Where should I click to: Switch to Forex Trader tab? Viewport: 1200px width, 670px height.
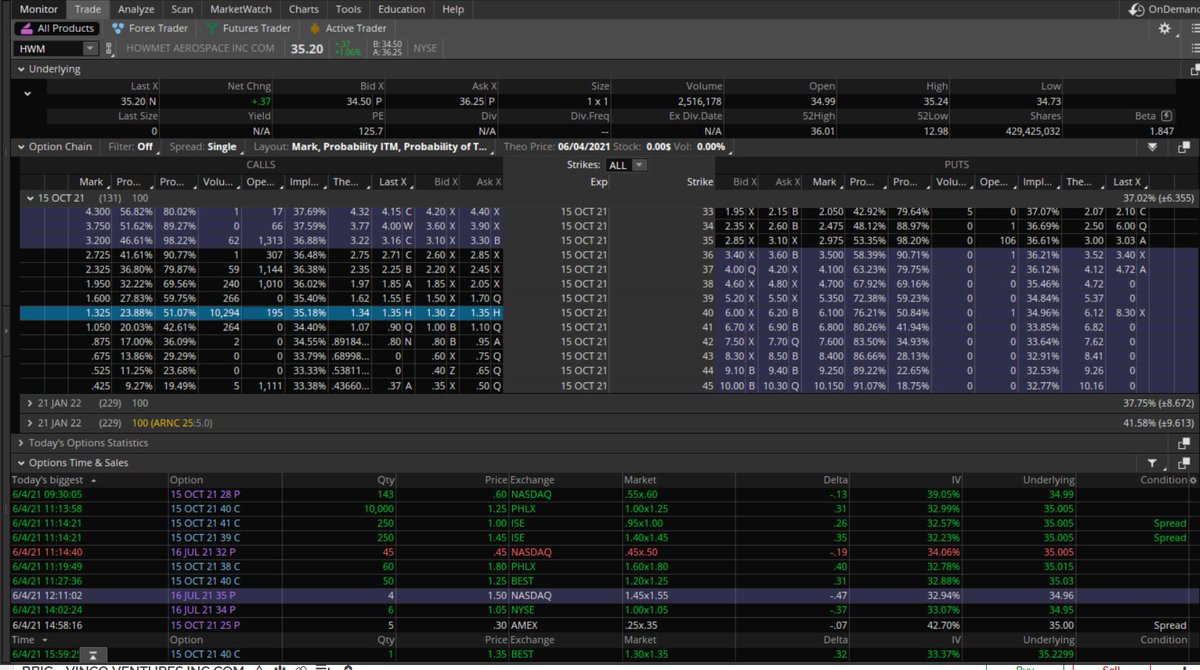(x=150, y=29)
